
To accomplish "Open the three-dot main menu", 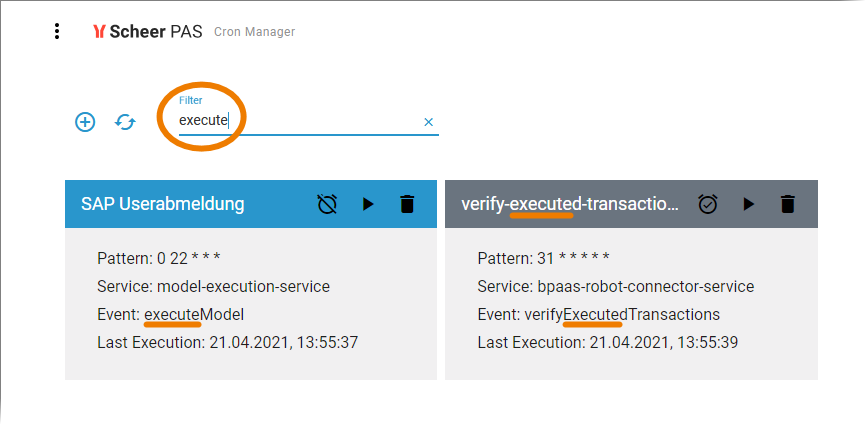I will [x=57, y=31].
